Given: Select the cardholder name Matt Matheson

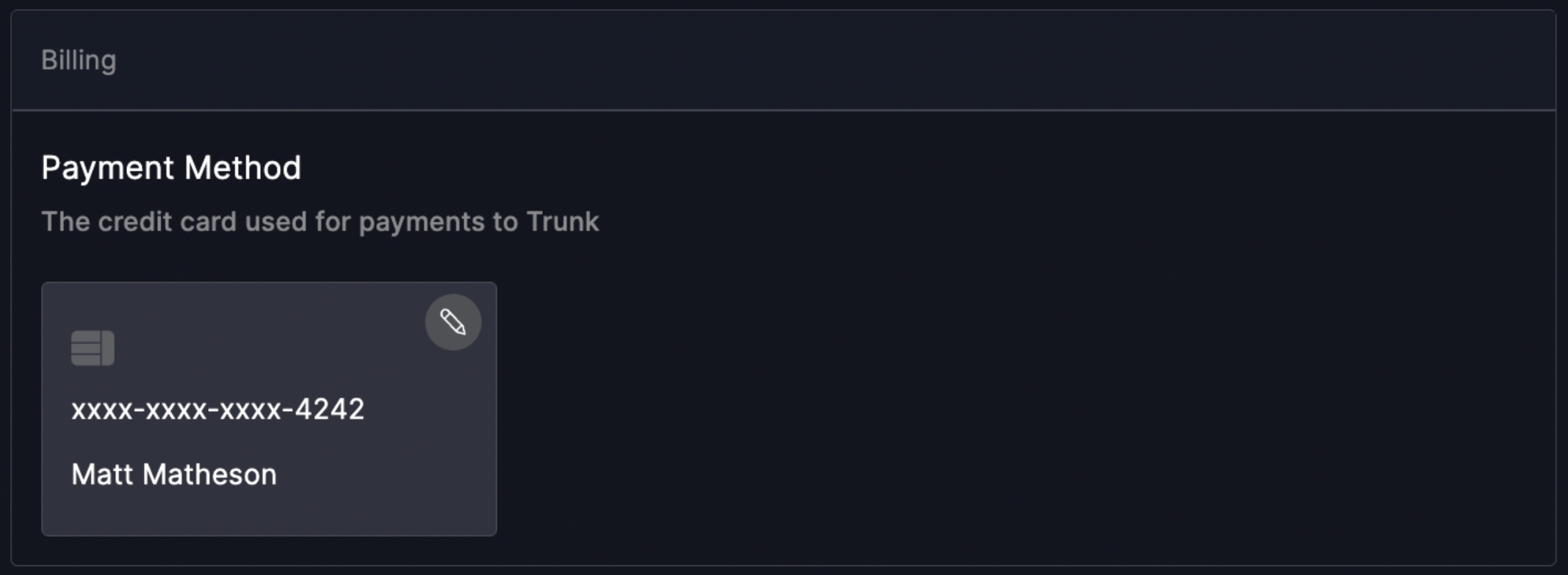Looking at the screenshot, I should pyautogui.click(x=174, y=474).
